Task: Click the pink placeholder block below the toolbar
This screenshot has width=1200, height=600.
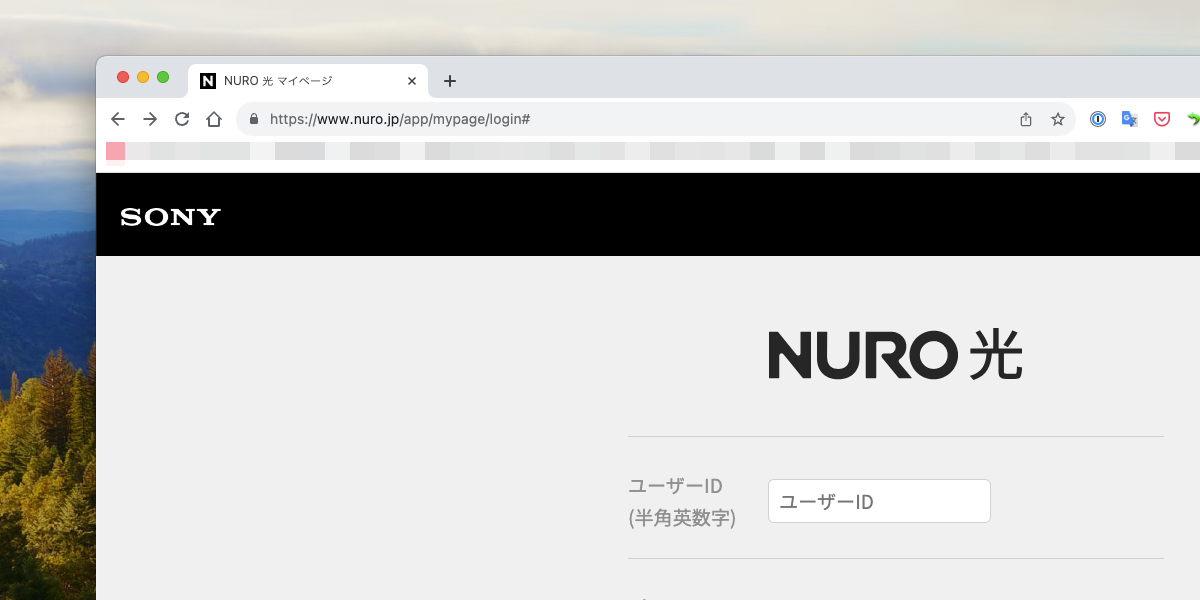Action: 115,150
